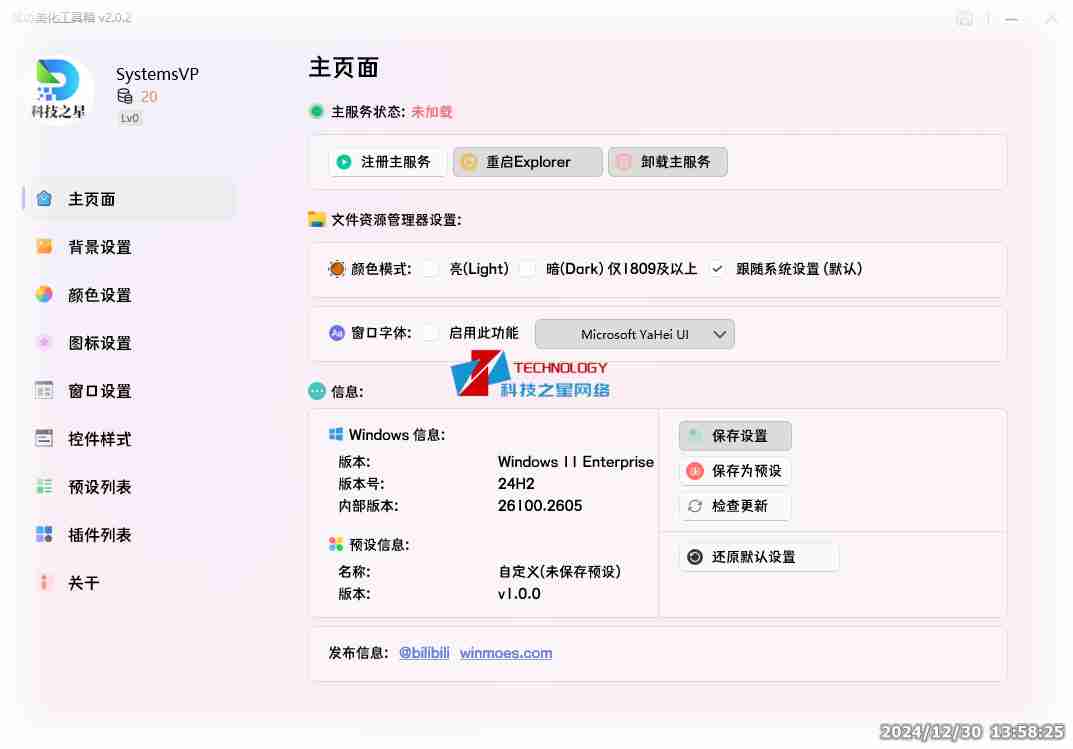This screenshot has height=749, width=1073.
Task: Click the 控件样式 sidebar icon
Action: point(44,438)
